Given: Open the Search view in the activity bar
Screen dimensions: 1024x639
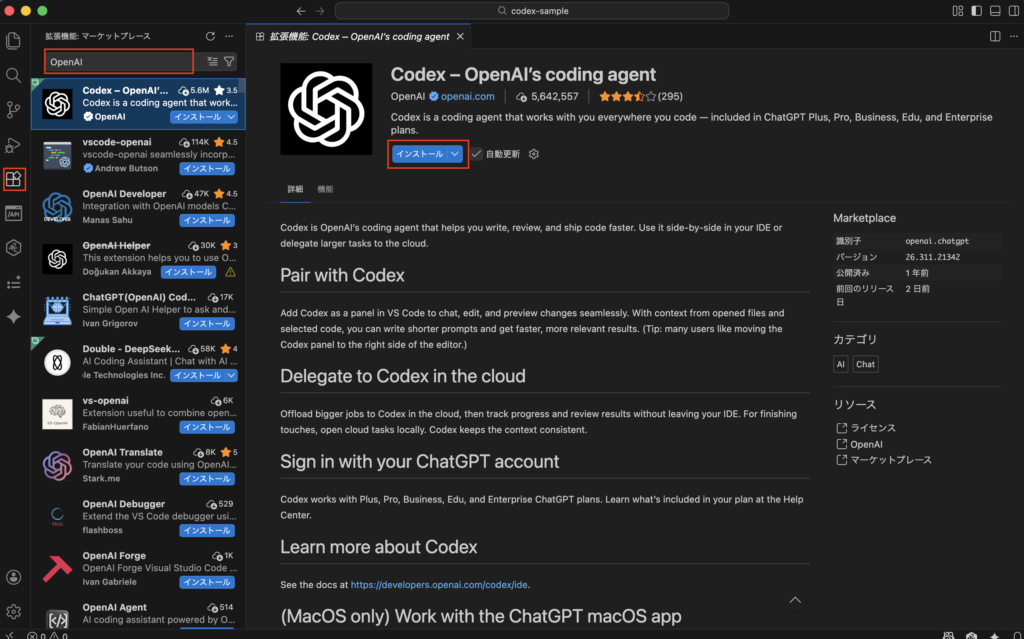Looking at the screenshot, I should (x=14, y=75).
